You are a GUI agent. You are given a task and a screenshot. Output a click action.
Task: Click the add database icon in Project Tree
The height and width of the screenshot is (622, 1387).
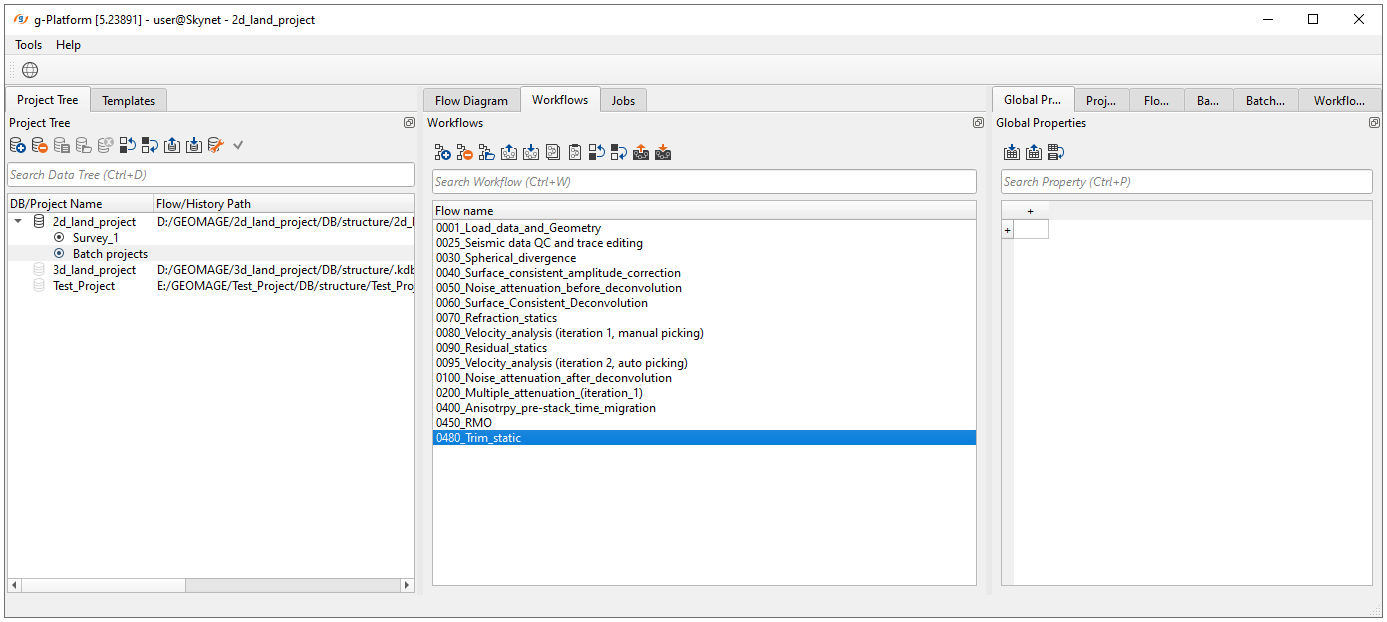18,146
